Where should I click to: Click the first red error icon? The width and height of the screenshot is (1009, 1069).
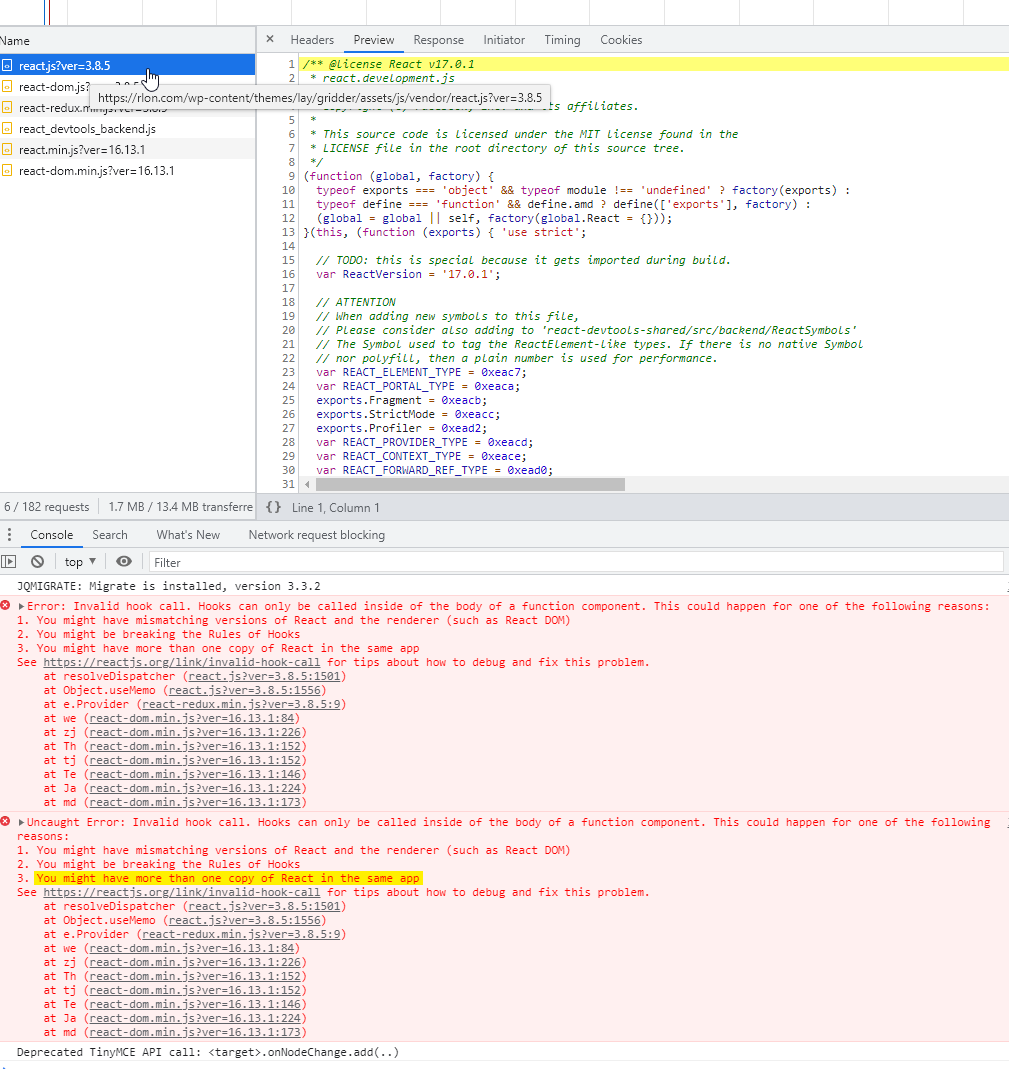coord(6,606)
